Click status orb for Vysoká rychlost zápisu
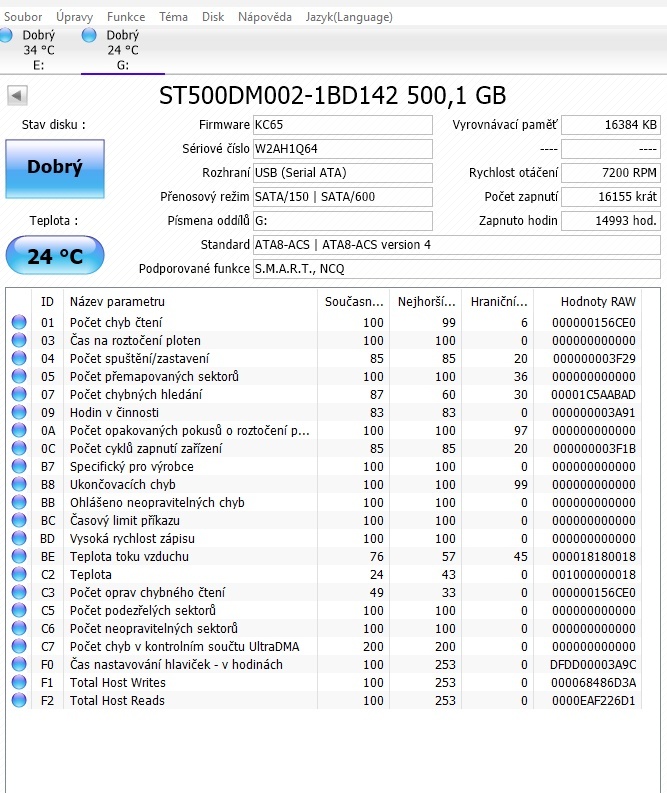 [x=19, y=538]
